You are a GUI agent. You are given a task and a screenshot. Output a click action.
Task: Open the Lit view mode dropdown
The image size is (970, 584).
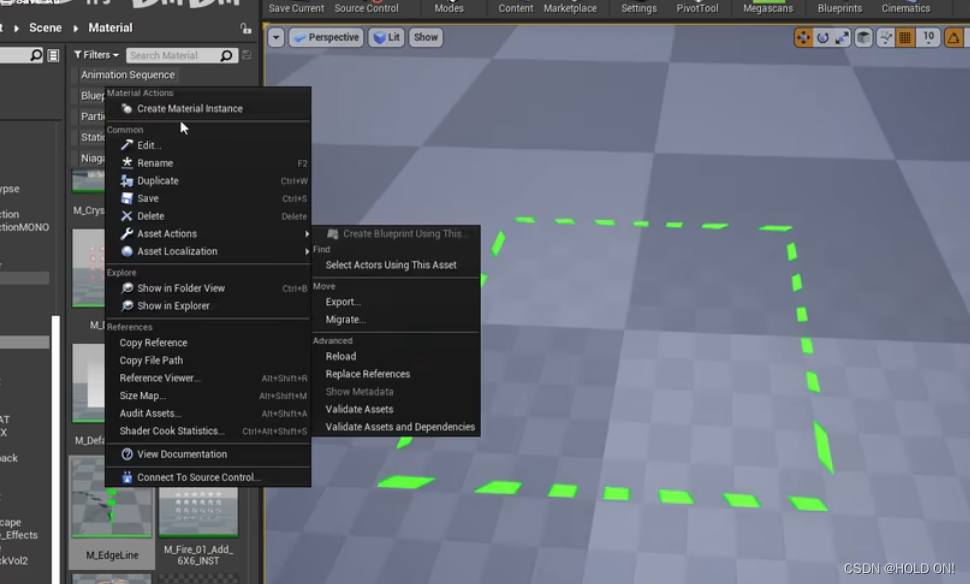[x=384, y=37]
